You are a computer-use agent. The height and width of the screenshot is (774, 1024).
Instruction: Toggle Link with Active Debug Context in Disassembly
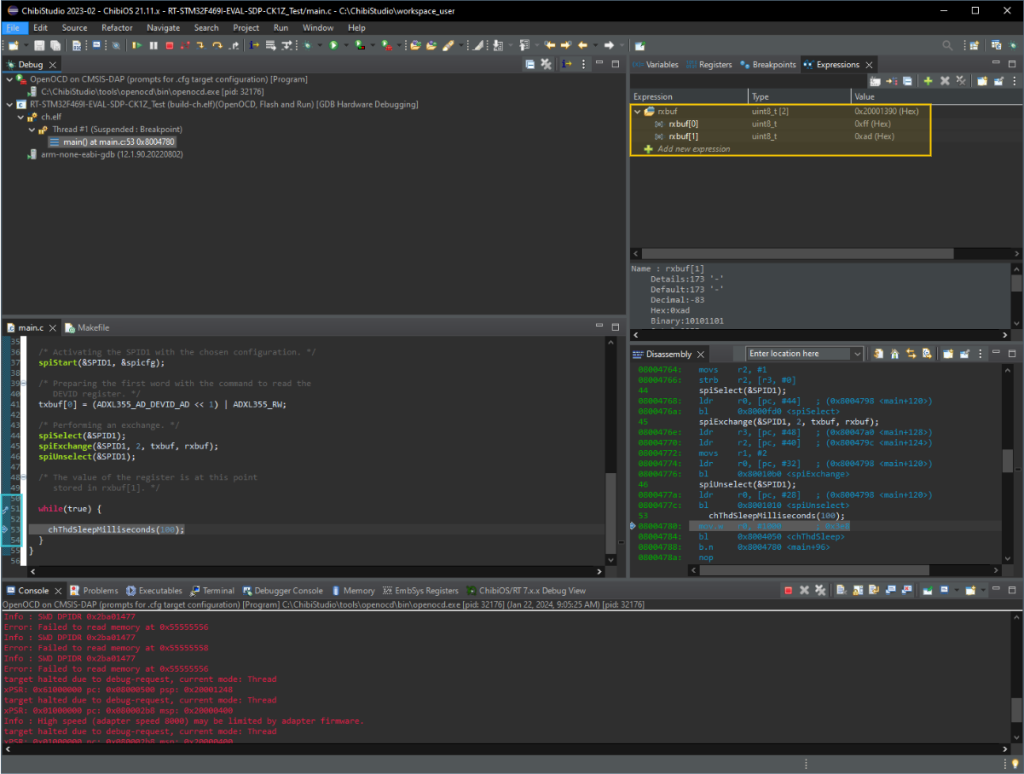(x=911, y=354)
